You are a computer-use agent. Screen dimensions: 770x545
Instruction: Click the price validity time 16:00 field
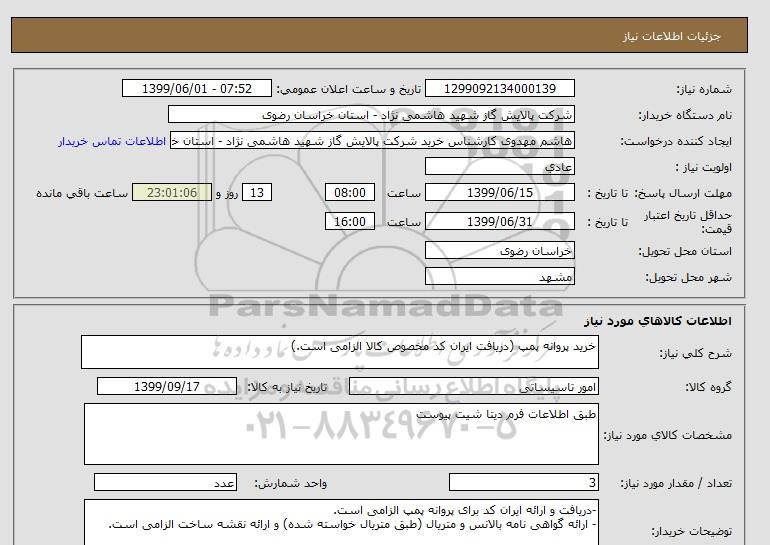pos(350,221)
